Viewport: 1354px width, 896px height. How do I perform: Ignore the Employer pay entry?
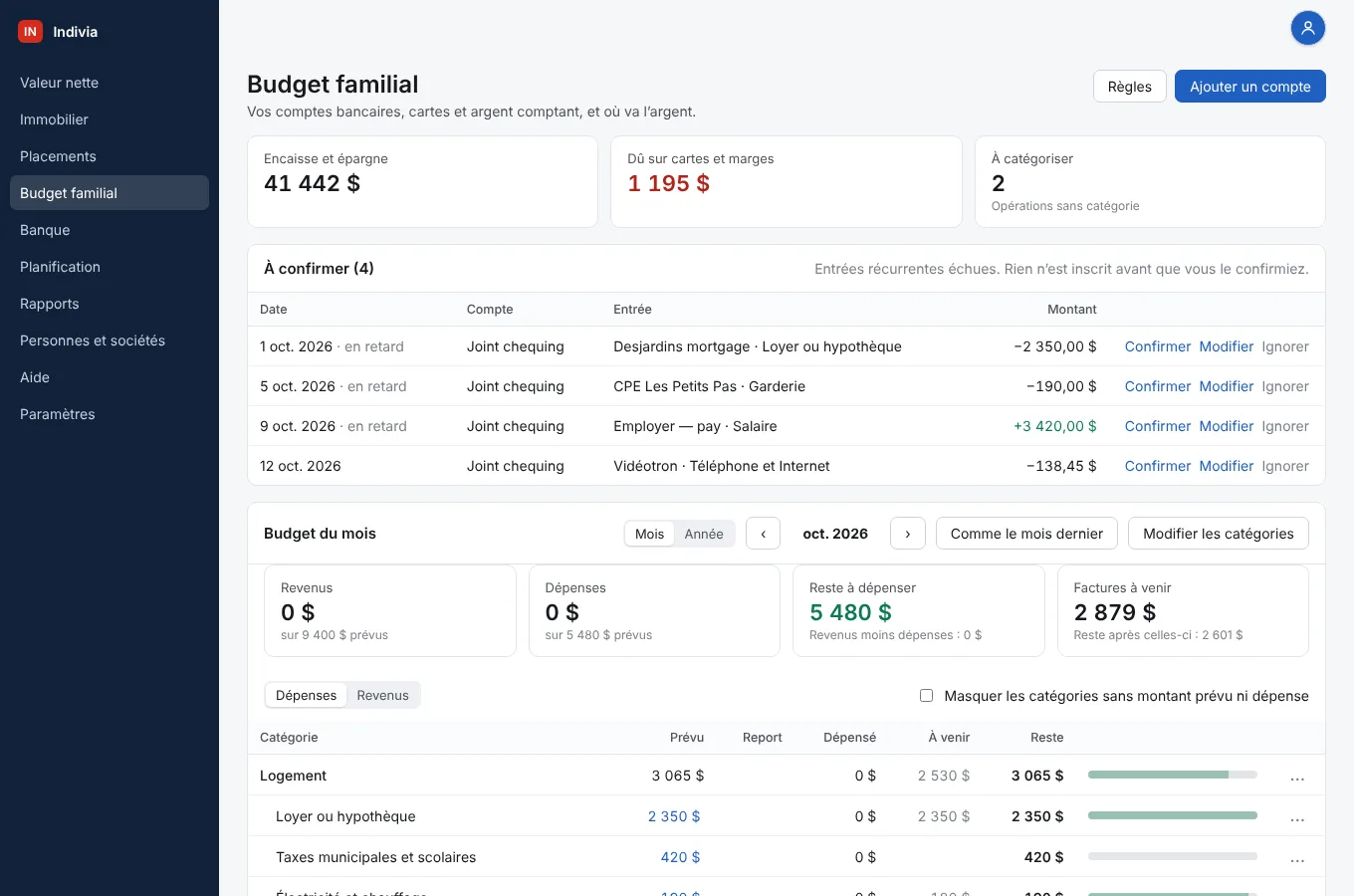[1285, 426]
